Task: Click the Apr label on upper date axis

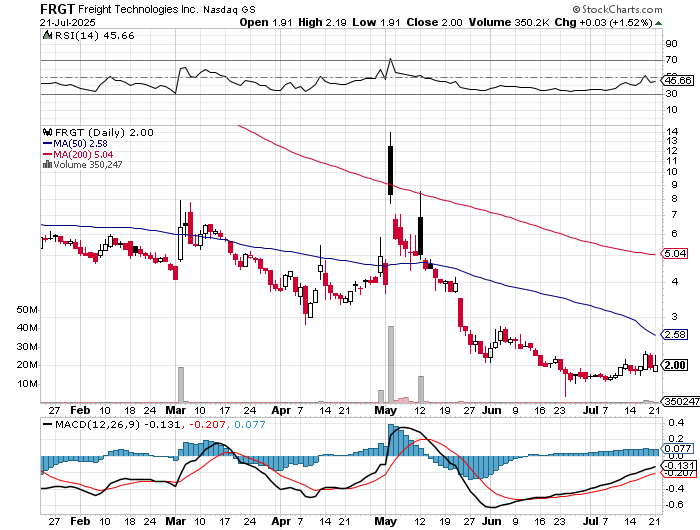Action: [x=281, y=410]
